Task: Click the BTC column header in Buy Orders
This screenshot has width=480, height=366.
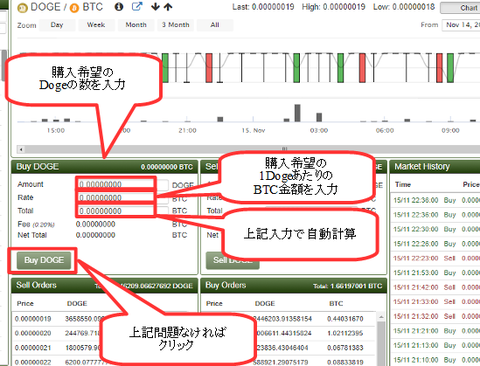Action: pyautogui.click(x=336, y=304)
